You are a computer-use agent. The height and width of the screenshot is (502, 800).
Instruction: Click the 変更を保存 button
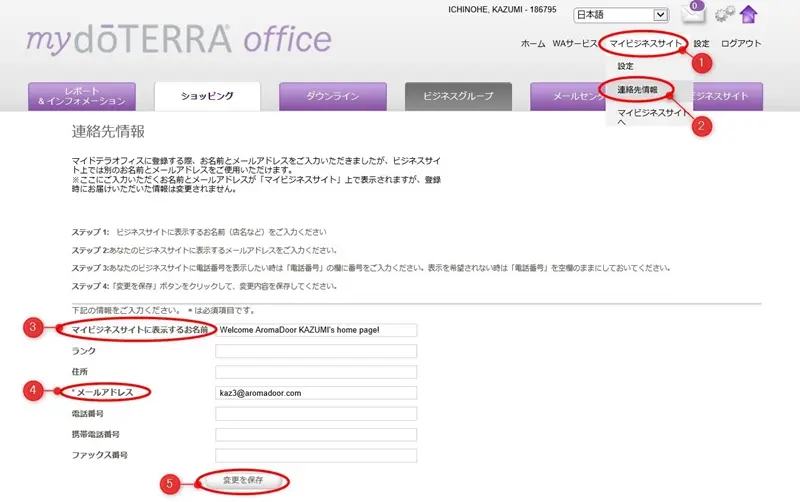[x=243, y=481]
